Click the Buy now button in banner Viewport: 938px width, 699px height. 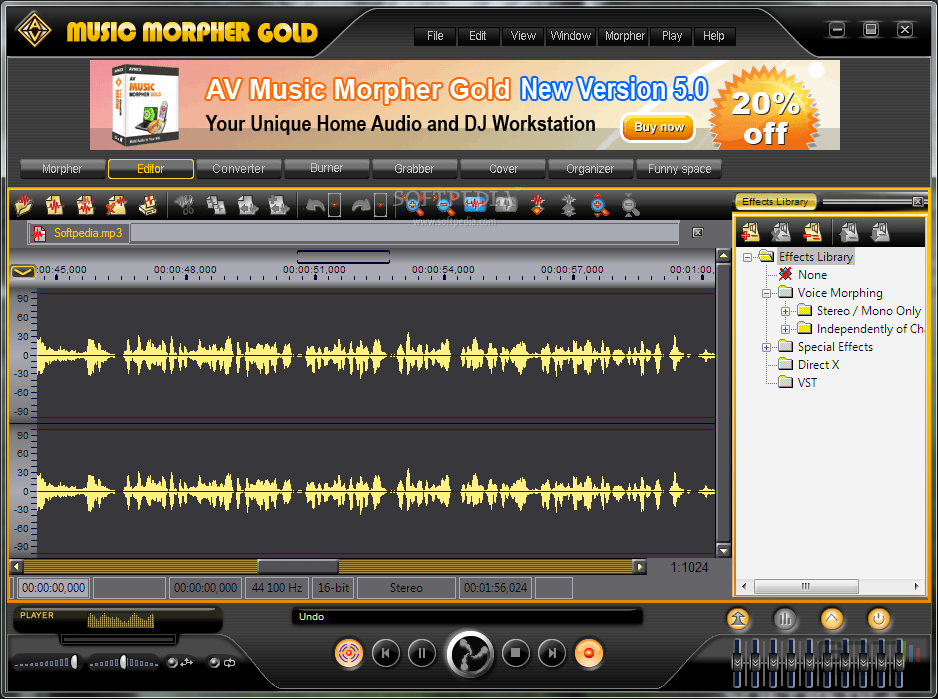coord(659,127)
